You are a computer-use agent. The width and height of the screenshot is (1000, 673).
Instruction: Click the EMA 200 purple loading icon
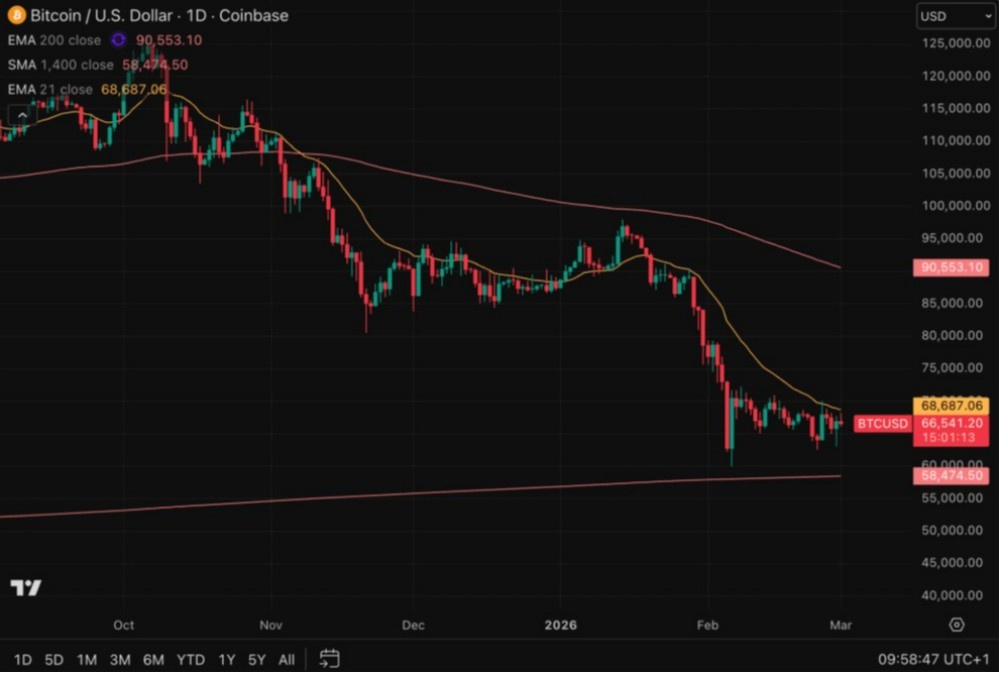pos(118,40)
